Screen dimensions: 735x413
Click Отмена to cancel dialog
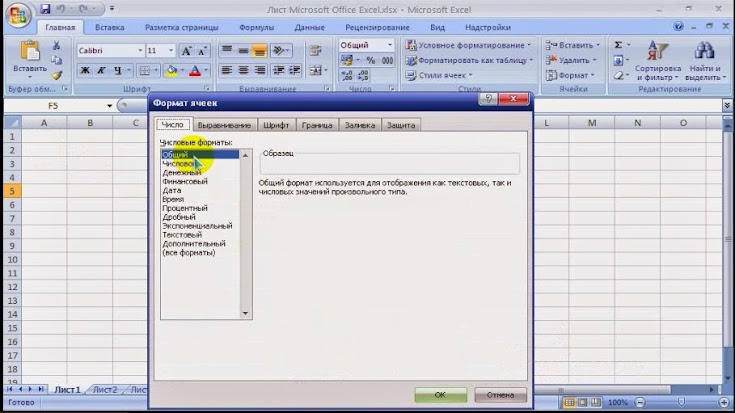coord(500,395)
